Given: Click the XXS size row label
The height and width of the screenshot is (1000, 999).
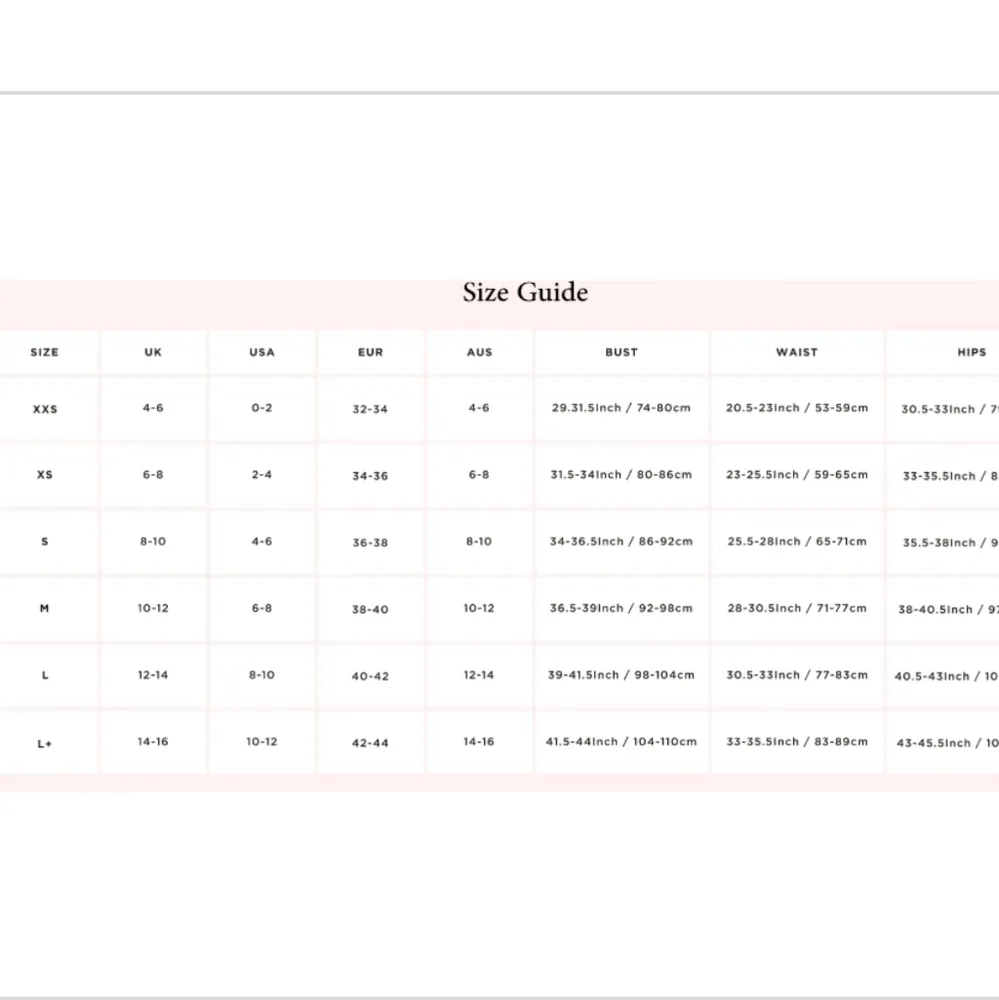Looking at the screenshot, I should (x=45, y=409).
